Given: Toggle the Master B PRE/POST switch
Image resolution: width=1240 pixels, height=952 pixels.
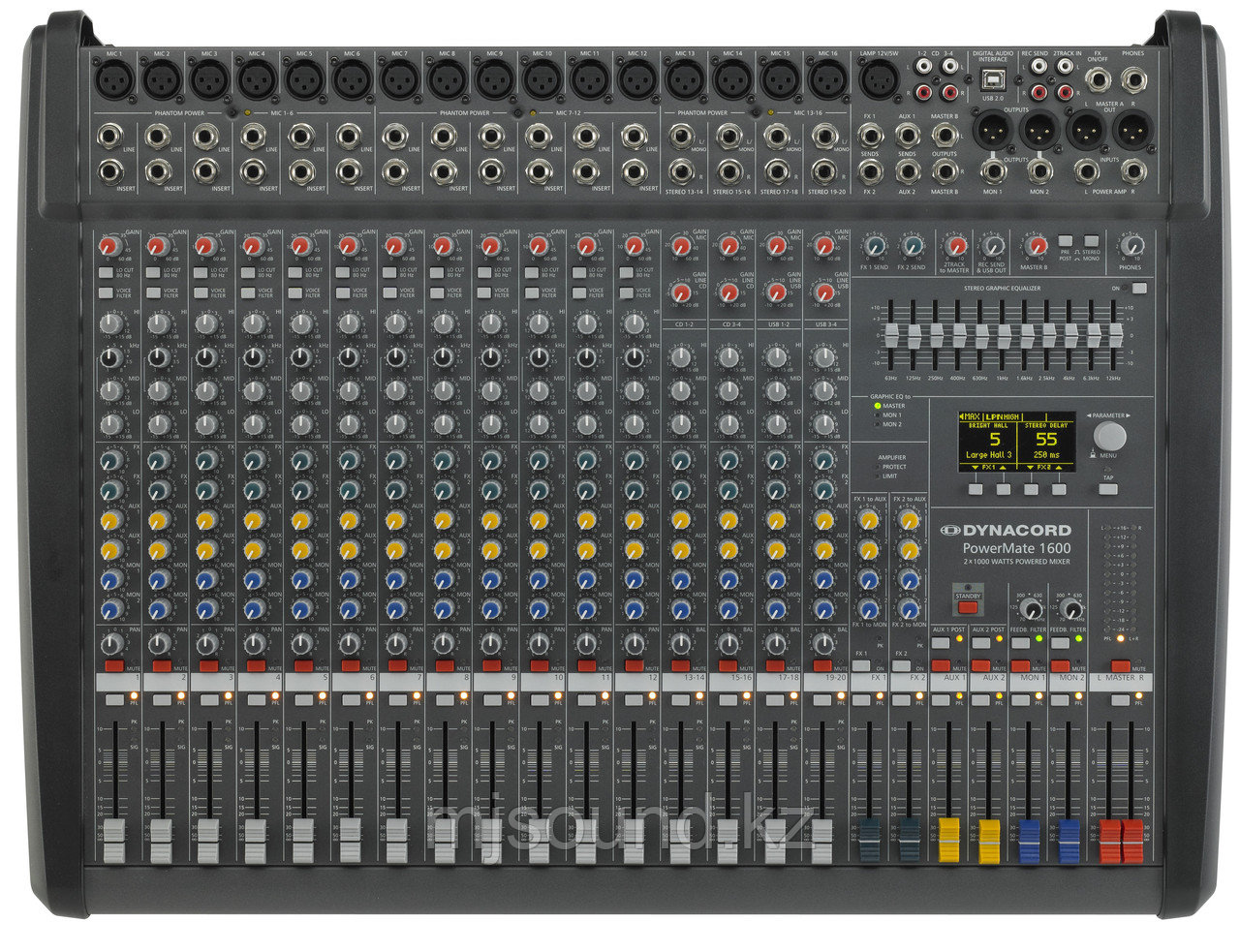Looking at the screenshot, I should pyautogui.click(x=1066, y=240).
